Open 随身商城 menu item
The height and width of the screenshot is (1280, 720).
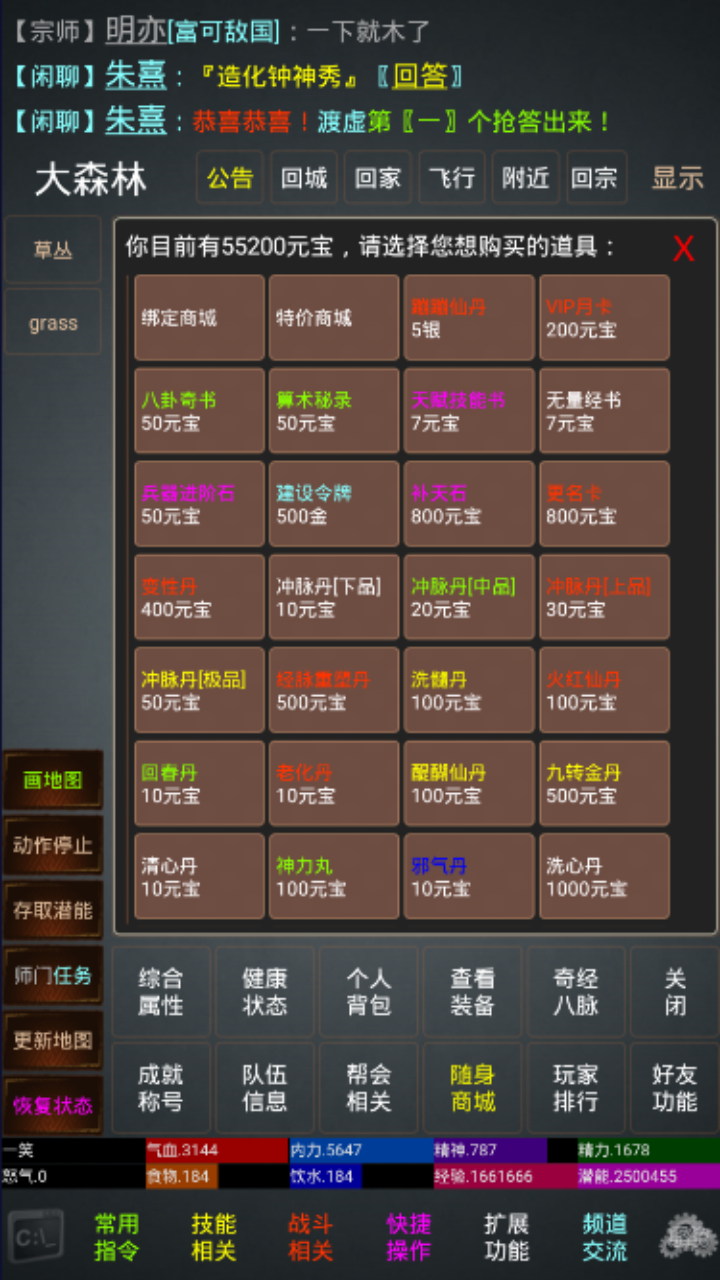coord(472,1088)
